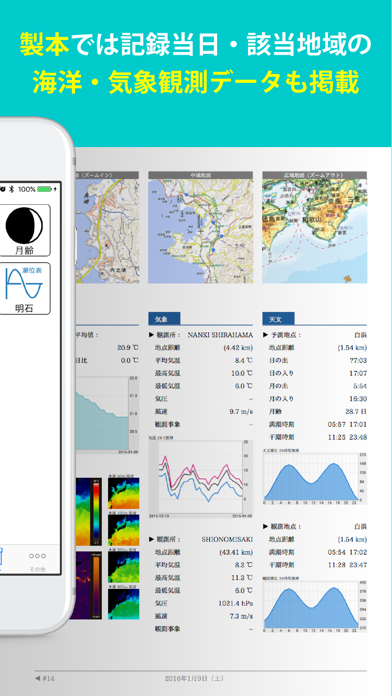Click the 10.0 ℃ maximum temperature value
The height and width of the screenshot is (696, 392).
[x=242, y=373]
